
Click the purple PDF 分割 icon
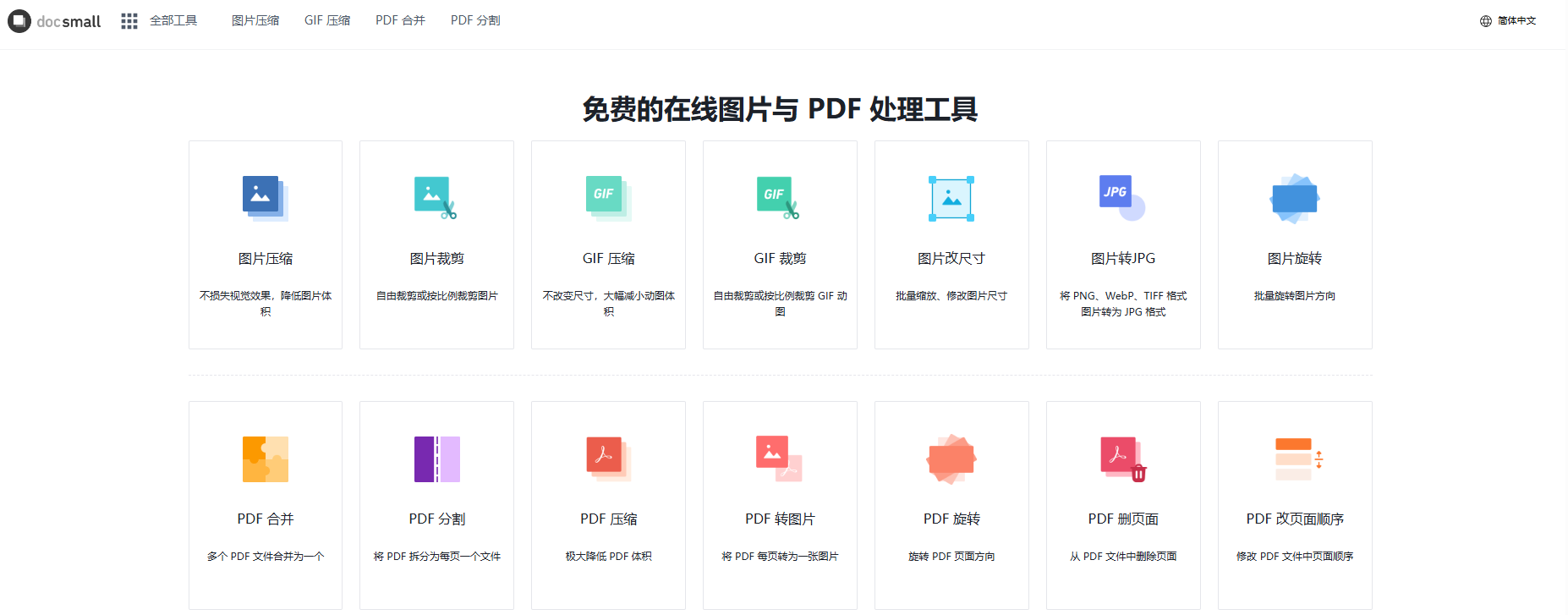tap(436, 459)
